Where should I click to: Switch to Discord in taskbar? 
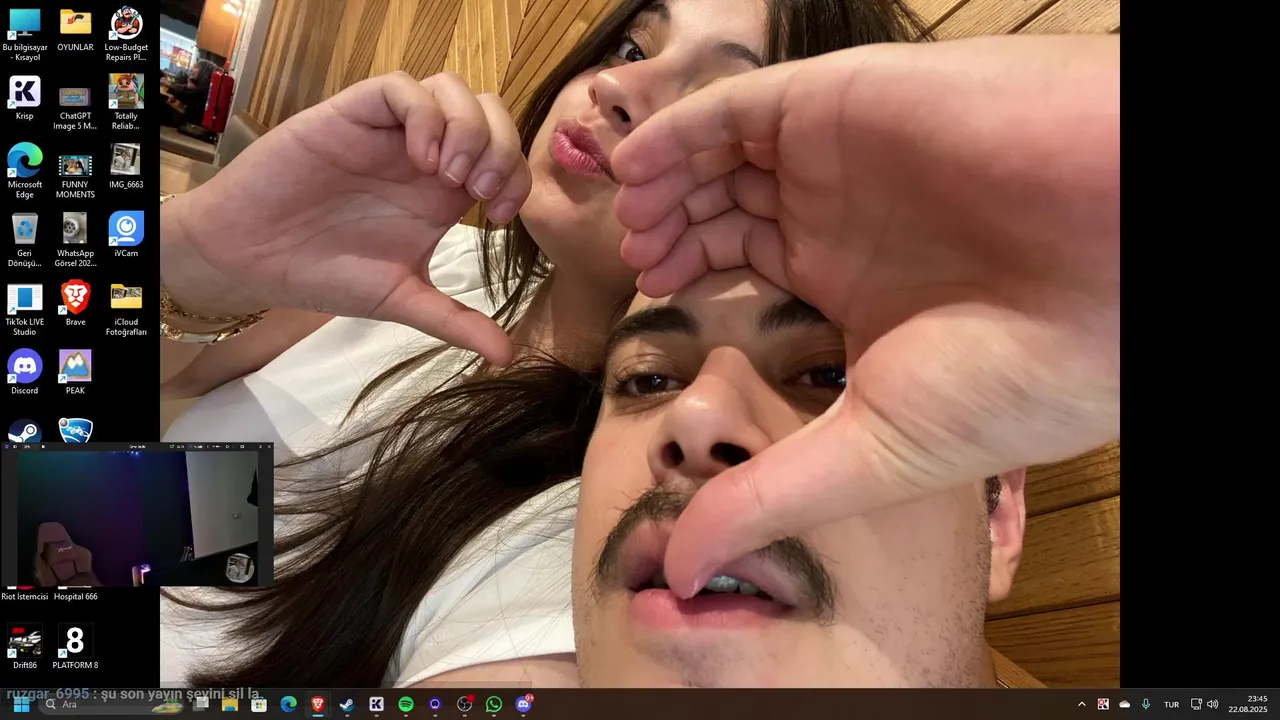[523, 704]
